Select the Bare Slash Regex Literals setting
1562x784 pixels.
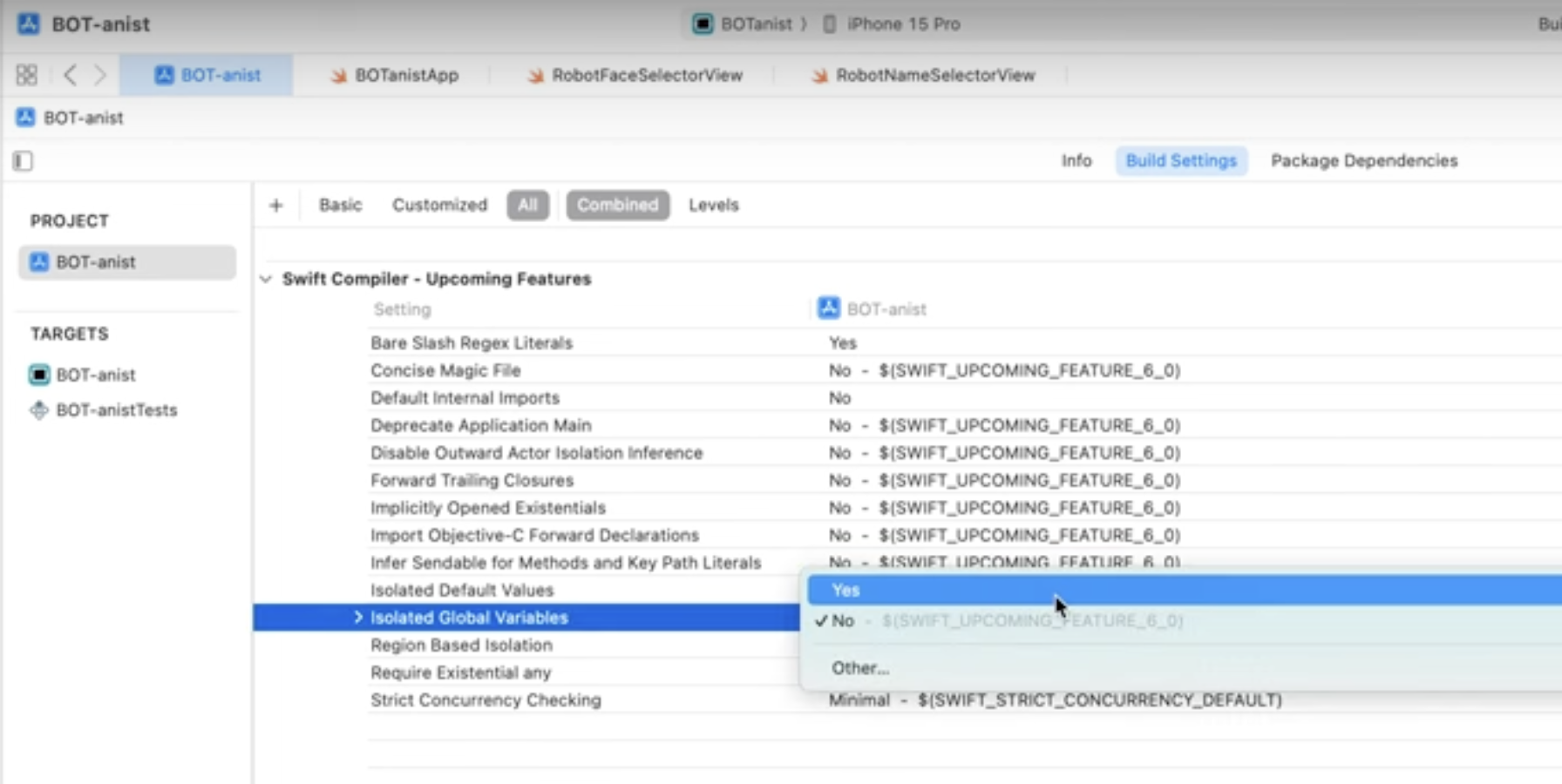point(472,342)
